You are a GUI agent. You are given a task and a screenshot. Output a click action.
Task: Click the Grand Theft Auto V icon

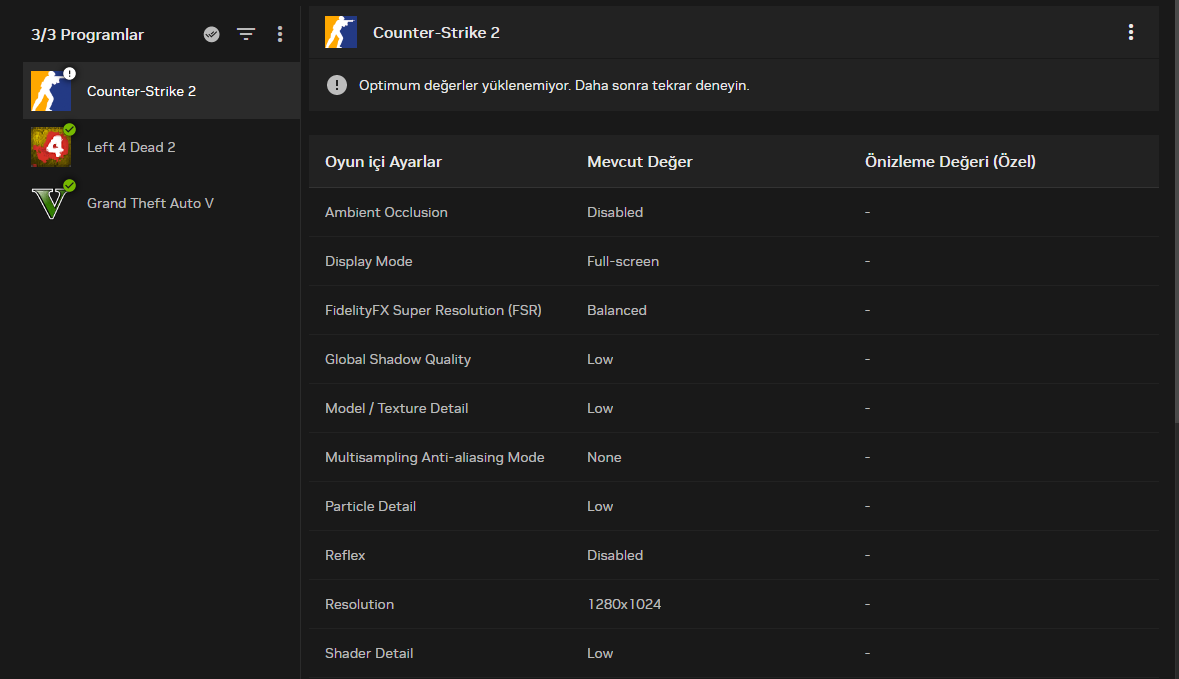(x=50, y=203)
